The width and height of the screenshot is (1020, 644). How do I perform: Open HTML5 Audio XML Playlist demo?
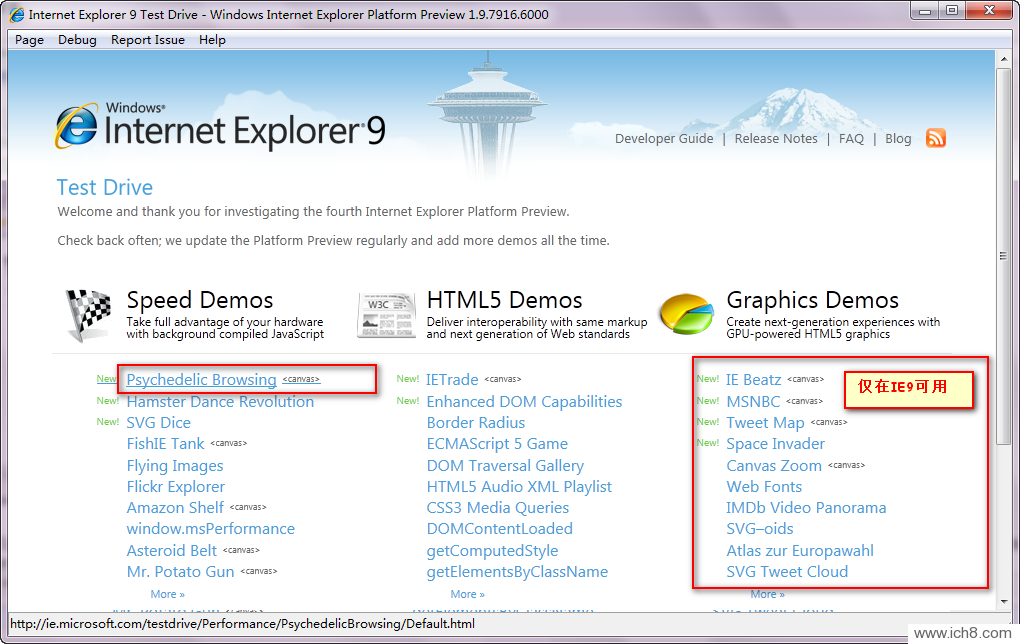click(519, 487)
